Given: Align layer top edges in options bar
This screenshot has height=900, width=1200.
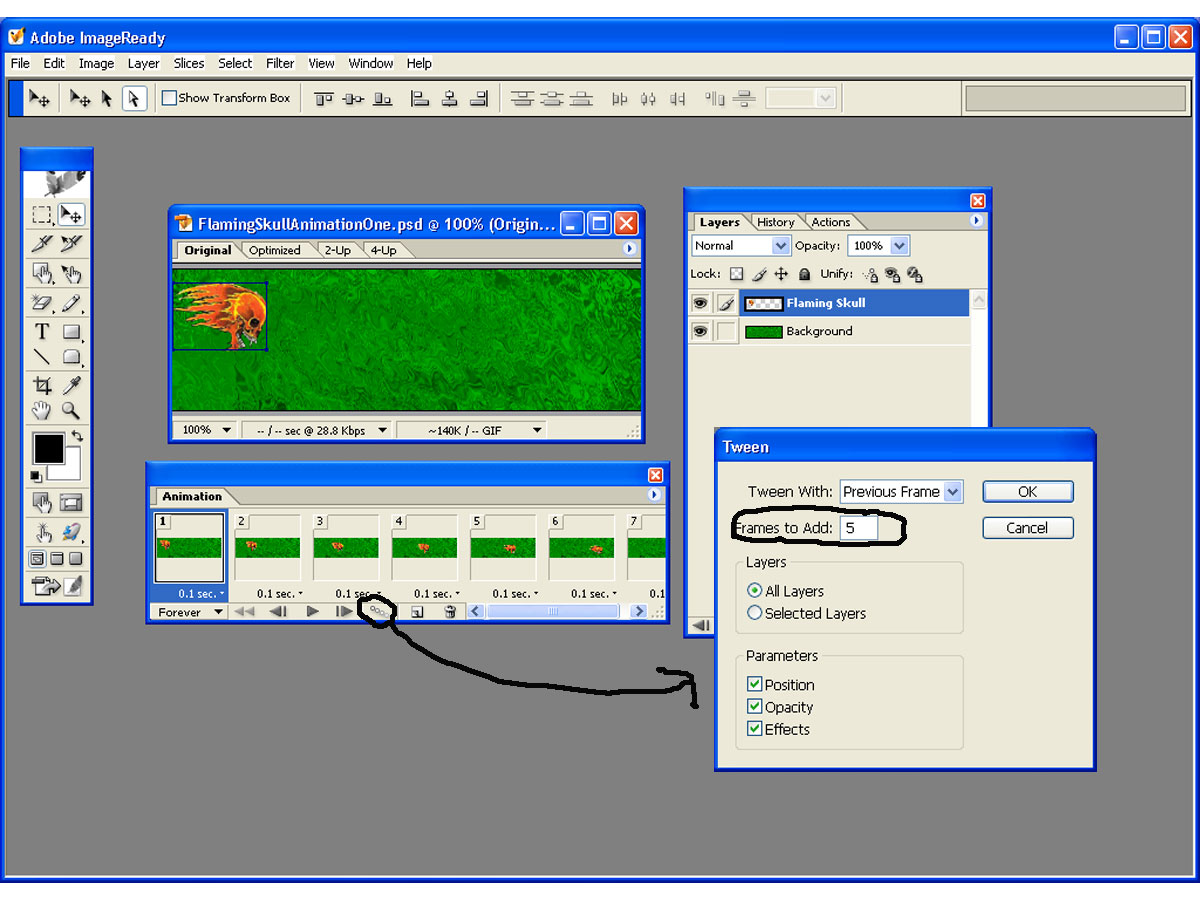Looking at the screenshot, I should pos(323,98).
